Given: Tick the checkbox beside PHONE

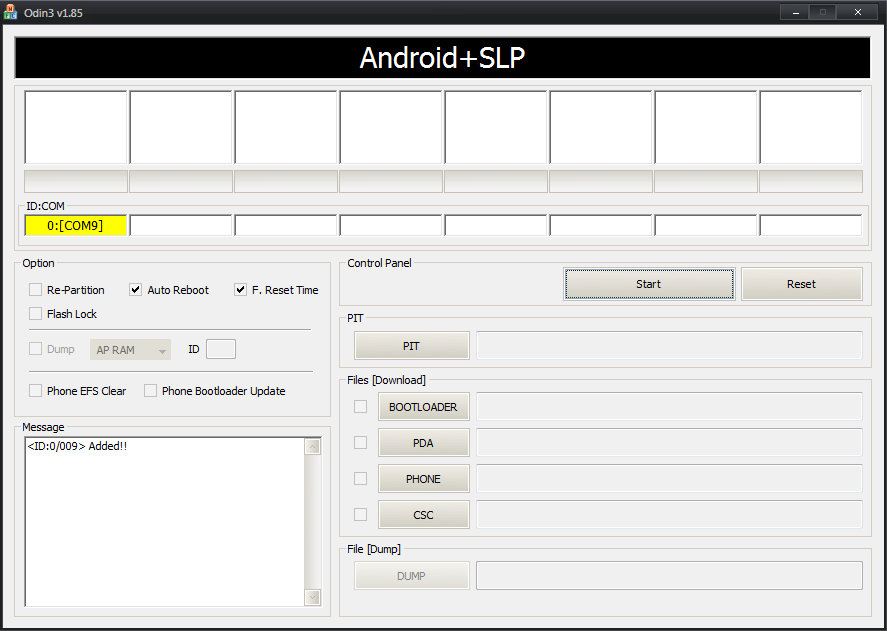Looking at the screenshot, I should (x=360, y=479).
